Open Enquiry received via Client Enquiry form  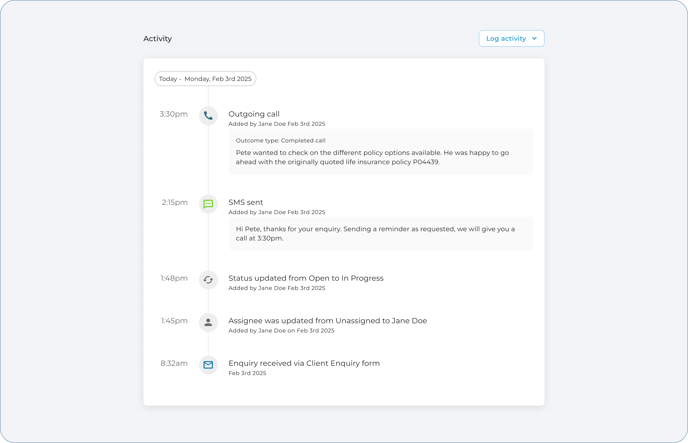pos(304,363)
